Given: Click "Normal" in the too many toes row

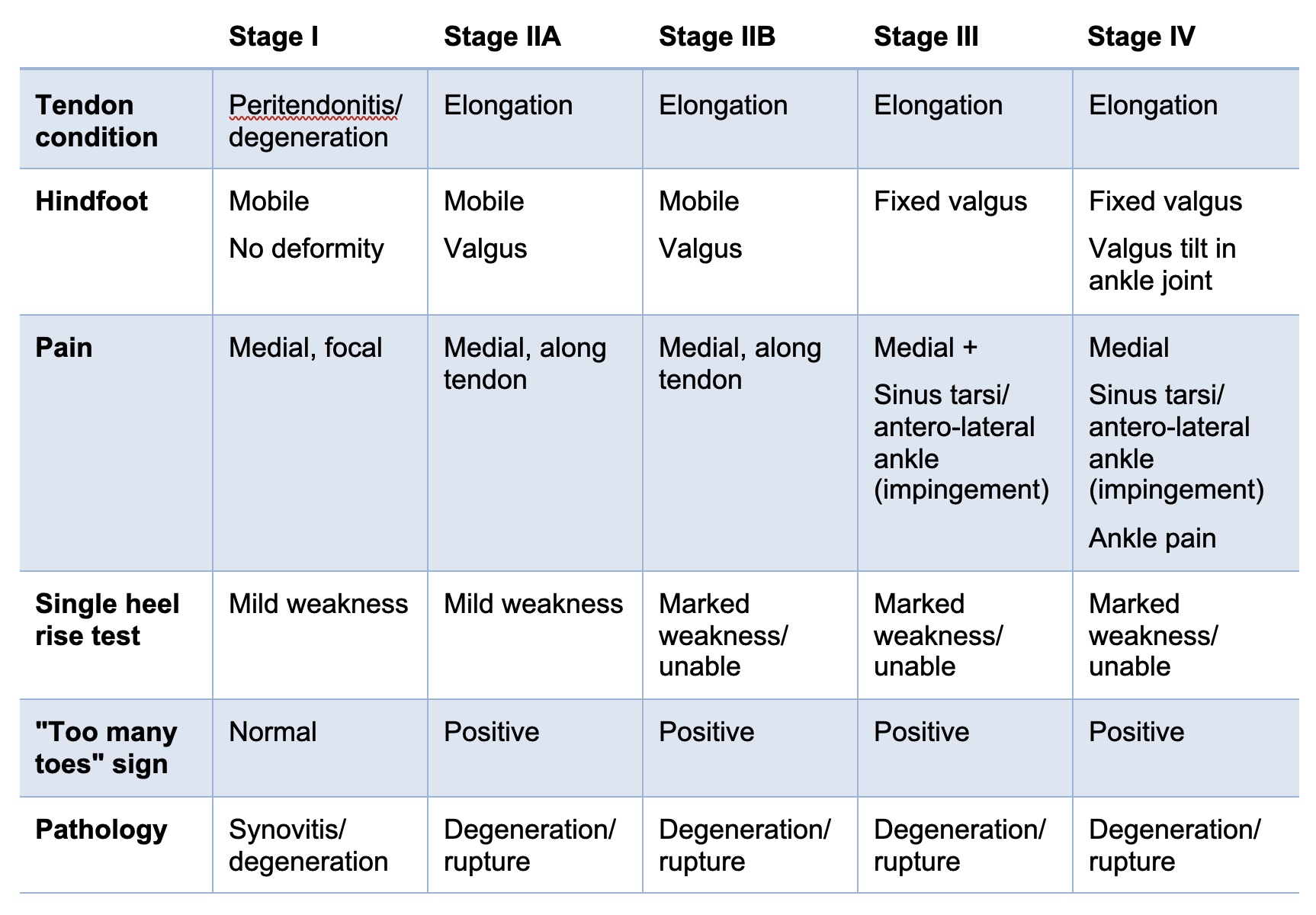Looking at the screenshot, I should pyautogui.click(x=272, y=732).
